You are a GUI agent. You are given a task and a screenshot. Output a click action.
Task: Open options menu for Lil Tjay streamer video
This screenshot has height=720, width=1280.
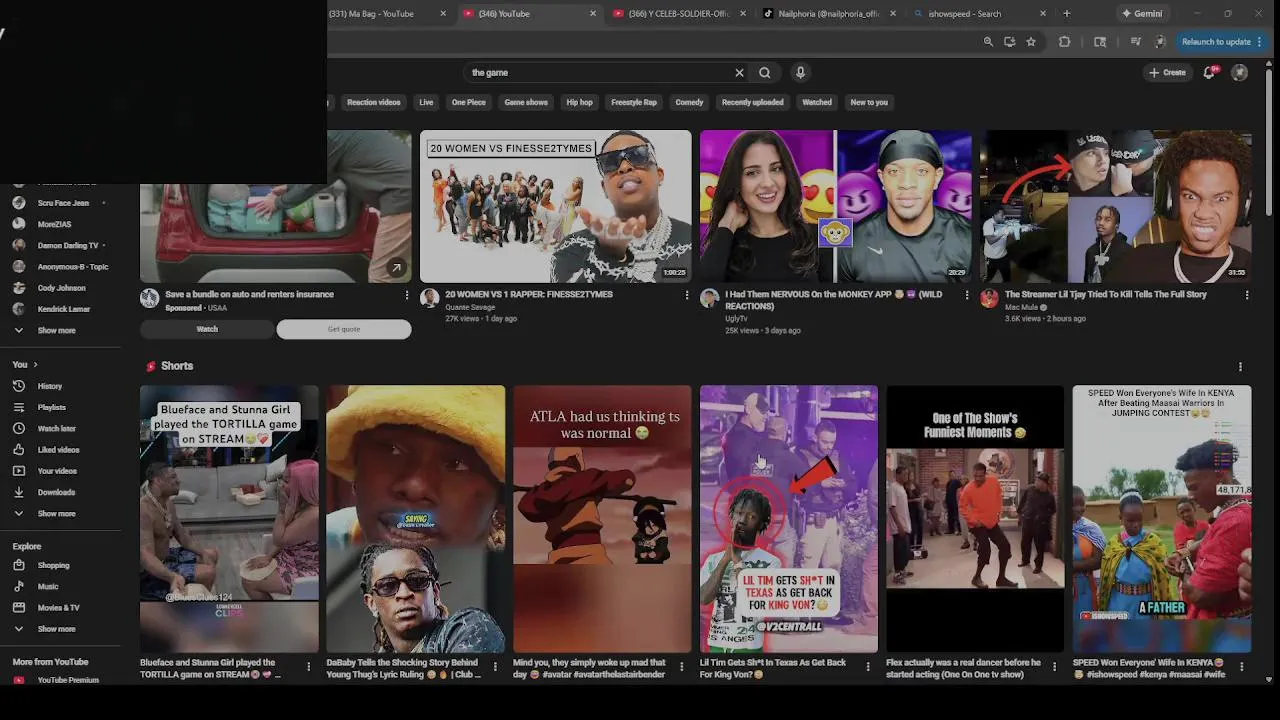pos(1246,295)
